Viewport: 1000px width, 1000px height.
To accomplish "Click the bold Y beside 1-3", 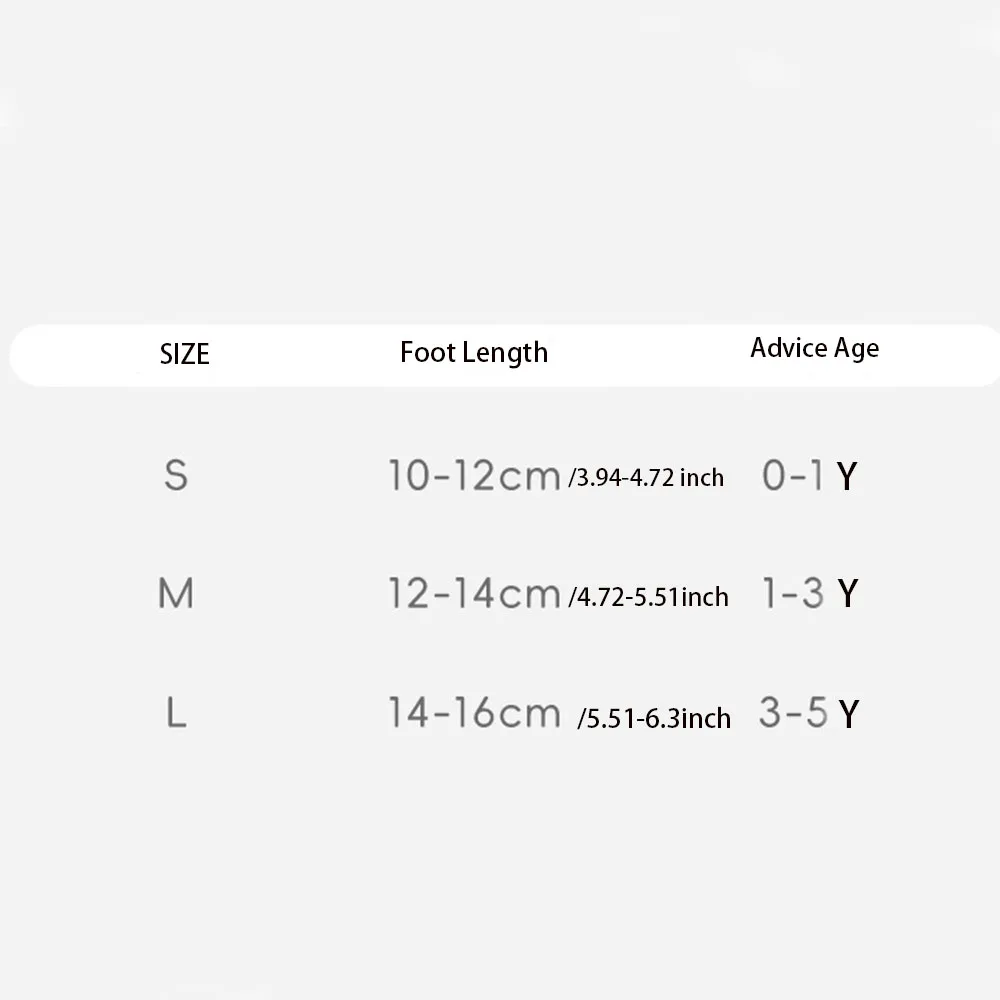I will point(847,595).
